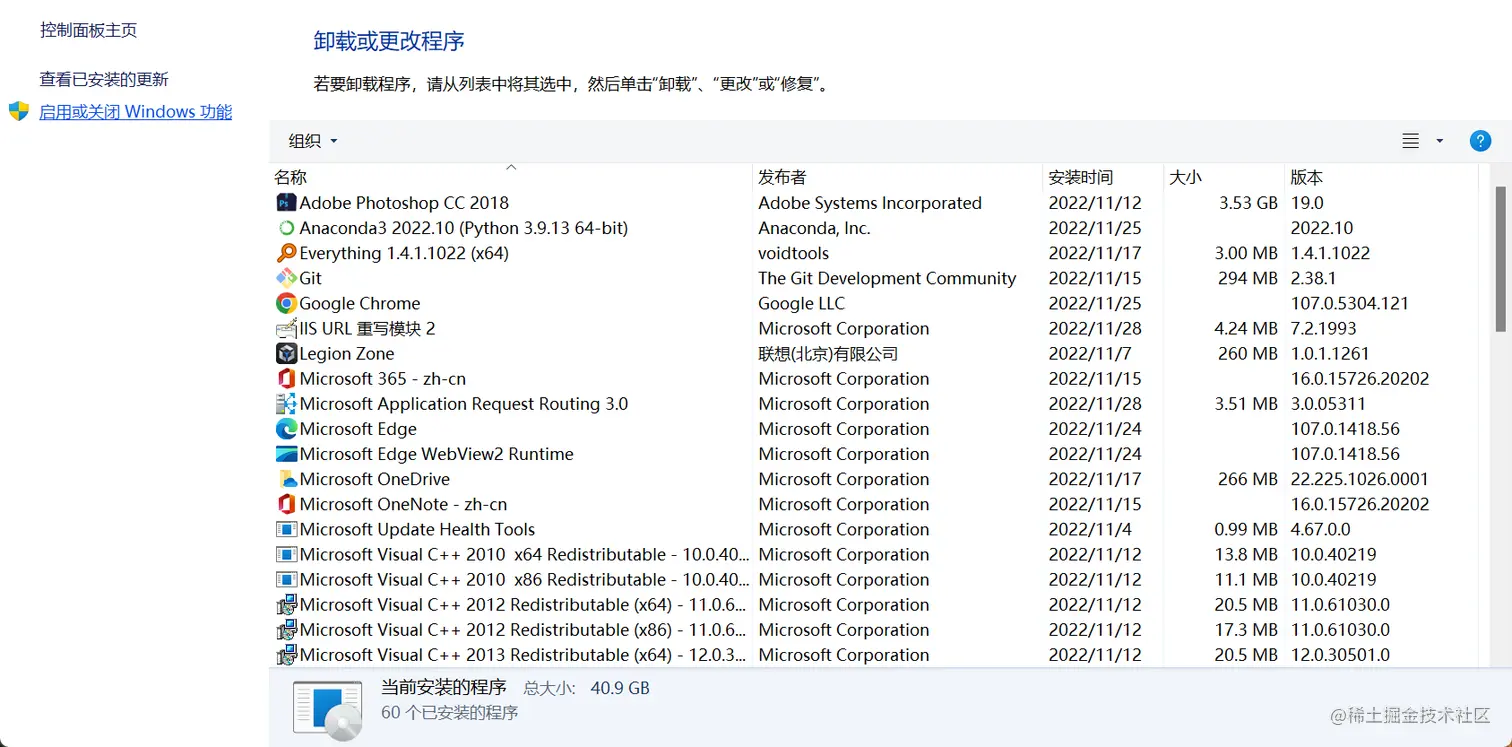This screenshot has height=747, width=1512.
Task: Open 控制面板主页 link
Action: (x=89, y=30)
